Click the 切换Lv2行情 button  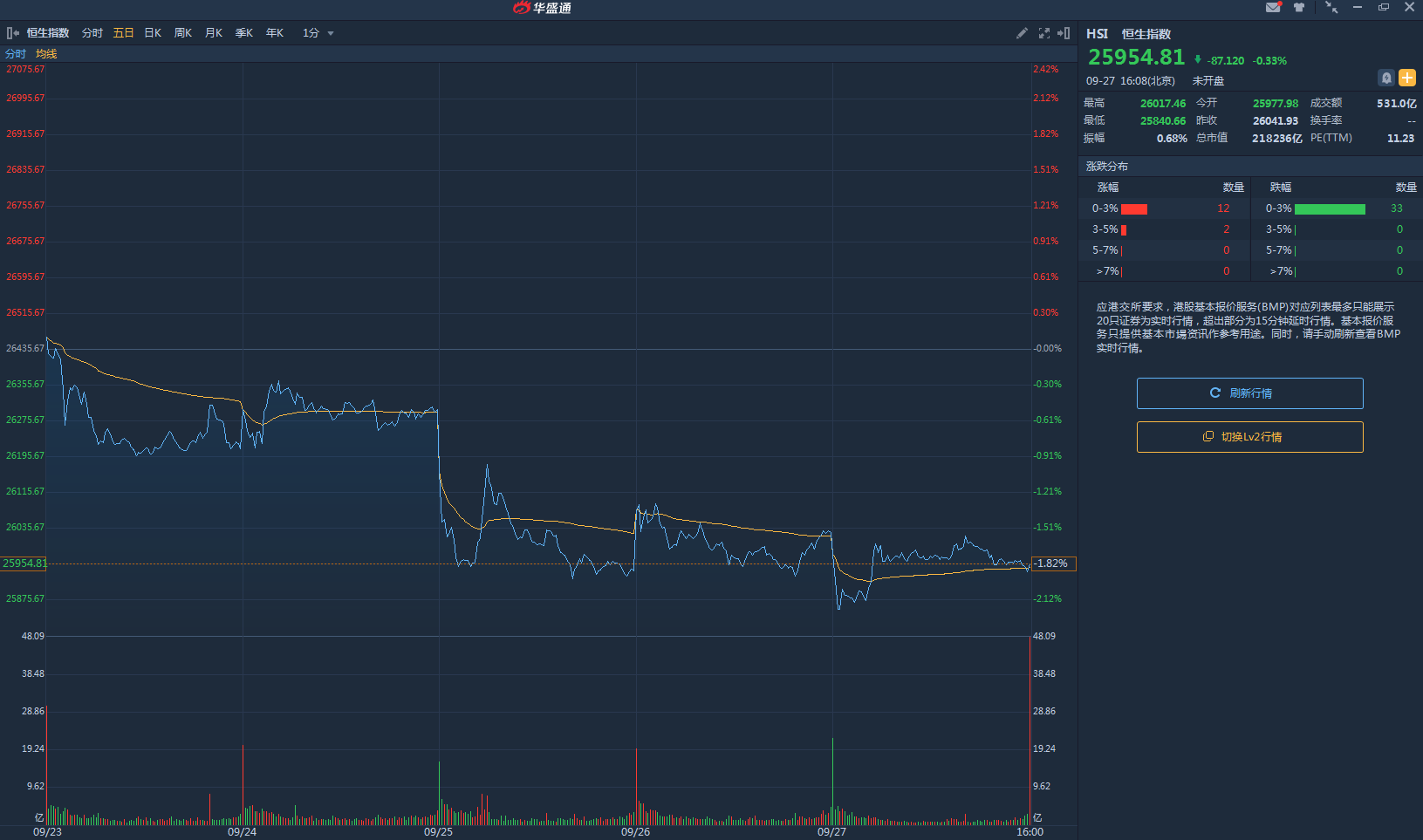[x=1249, y=437]
